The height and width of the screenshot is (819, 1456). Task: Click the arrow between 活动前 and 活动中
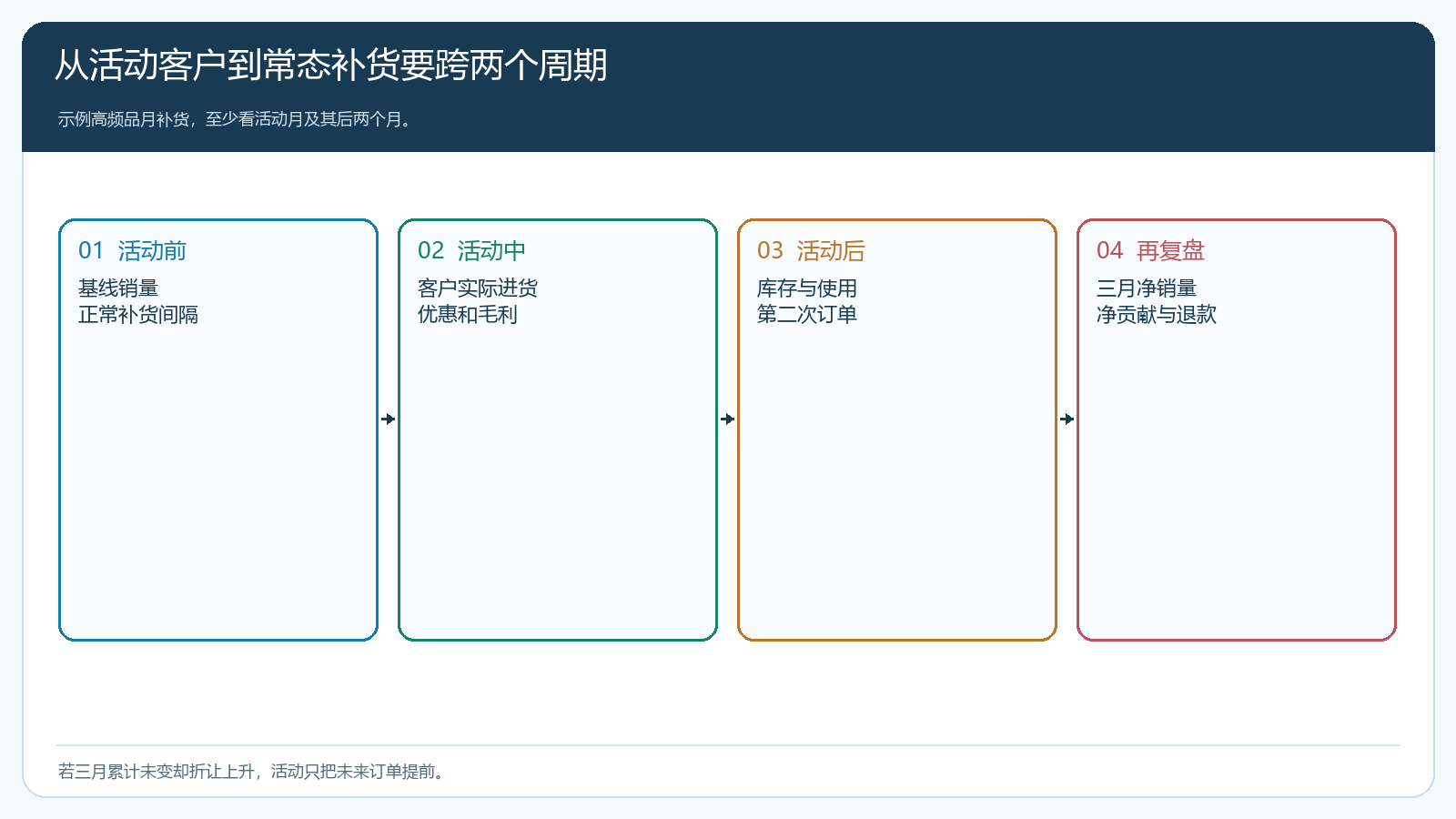tap(389, 419)
